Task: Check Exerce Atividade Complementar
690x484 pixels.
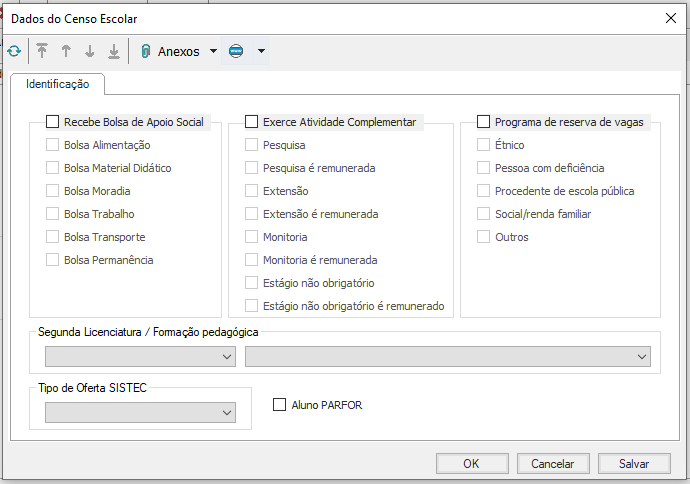Action: 252,122
